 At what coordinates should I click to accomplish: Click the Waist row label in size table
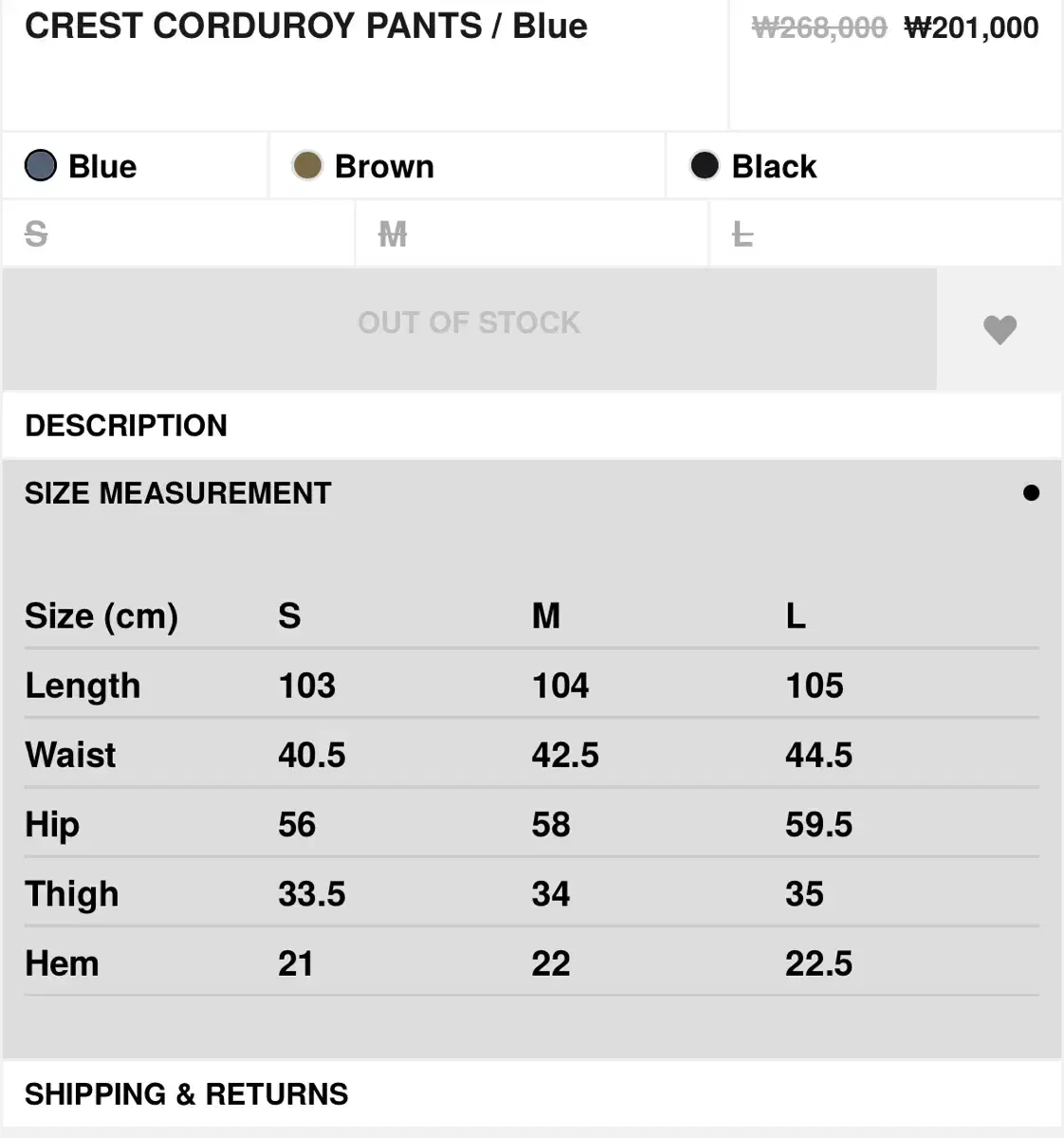coord(71,755)
